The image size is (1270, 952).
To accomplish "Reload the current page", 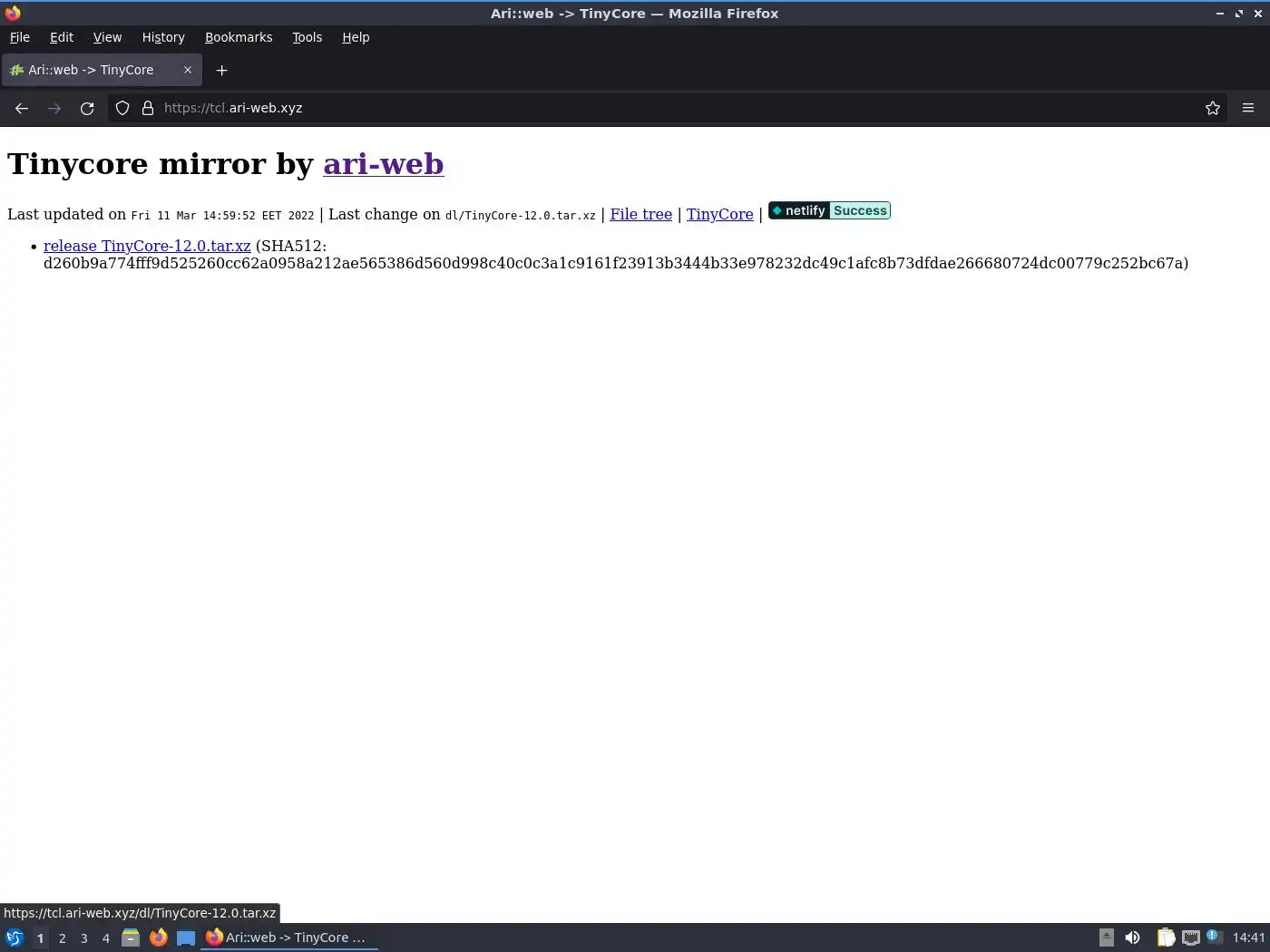I will click(x=87, y=108).
